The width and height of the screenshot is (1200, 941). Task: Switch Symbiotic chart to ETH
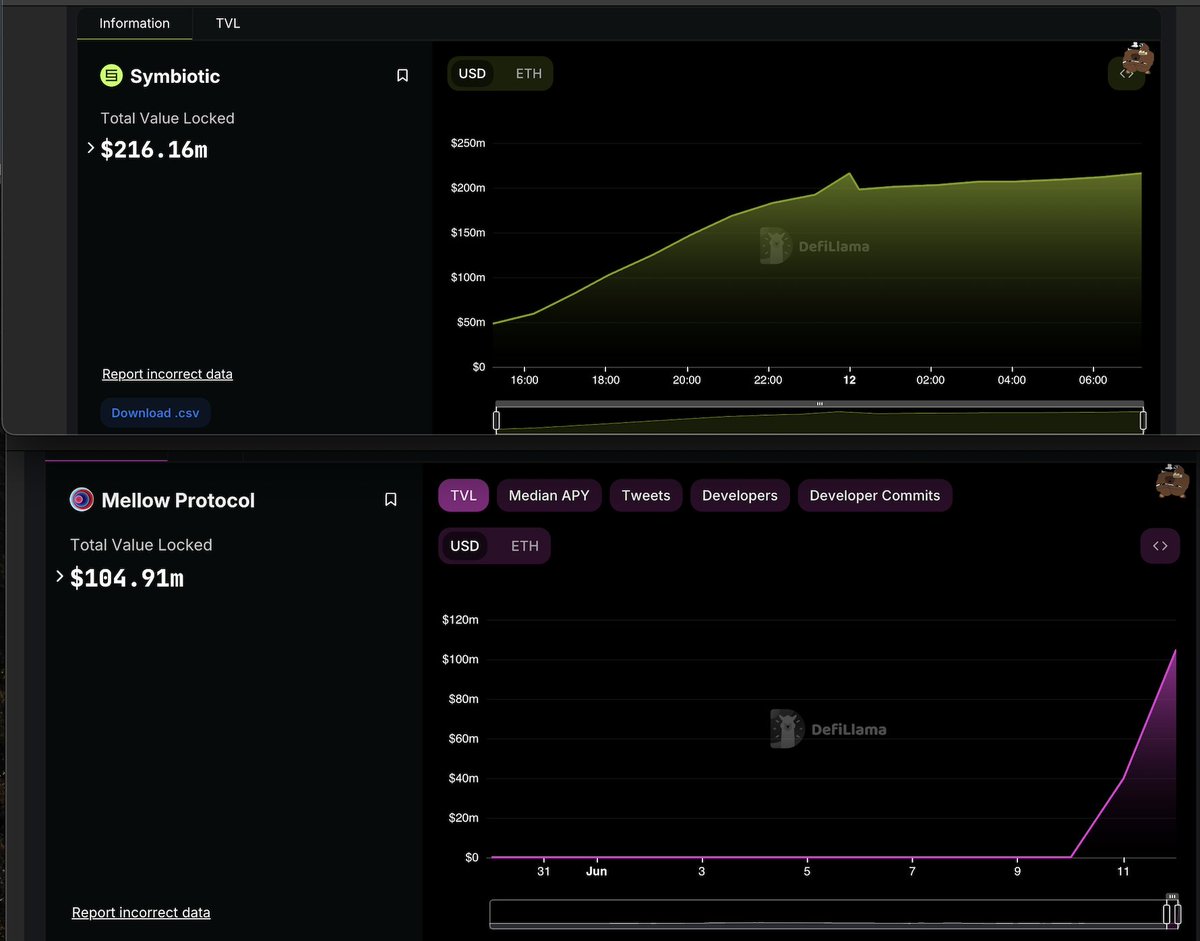[529, 74]
